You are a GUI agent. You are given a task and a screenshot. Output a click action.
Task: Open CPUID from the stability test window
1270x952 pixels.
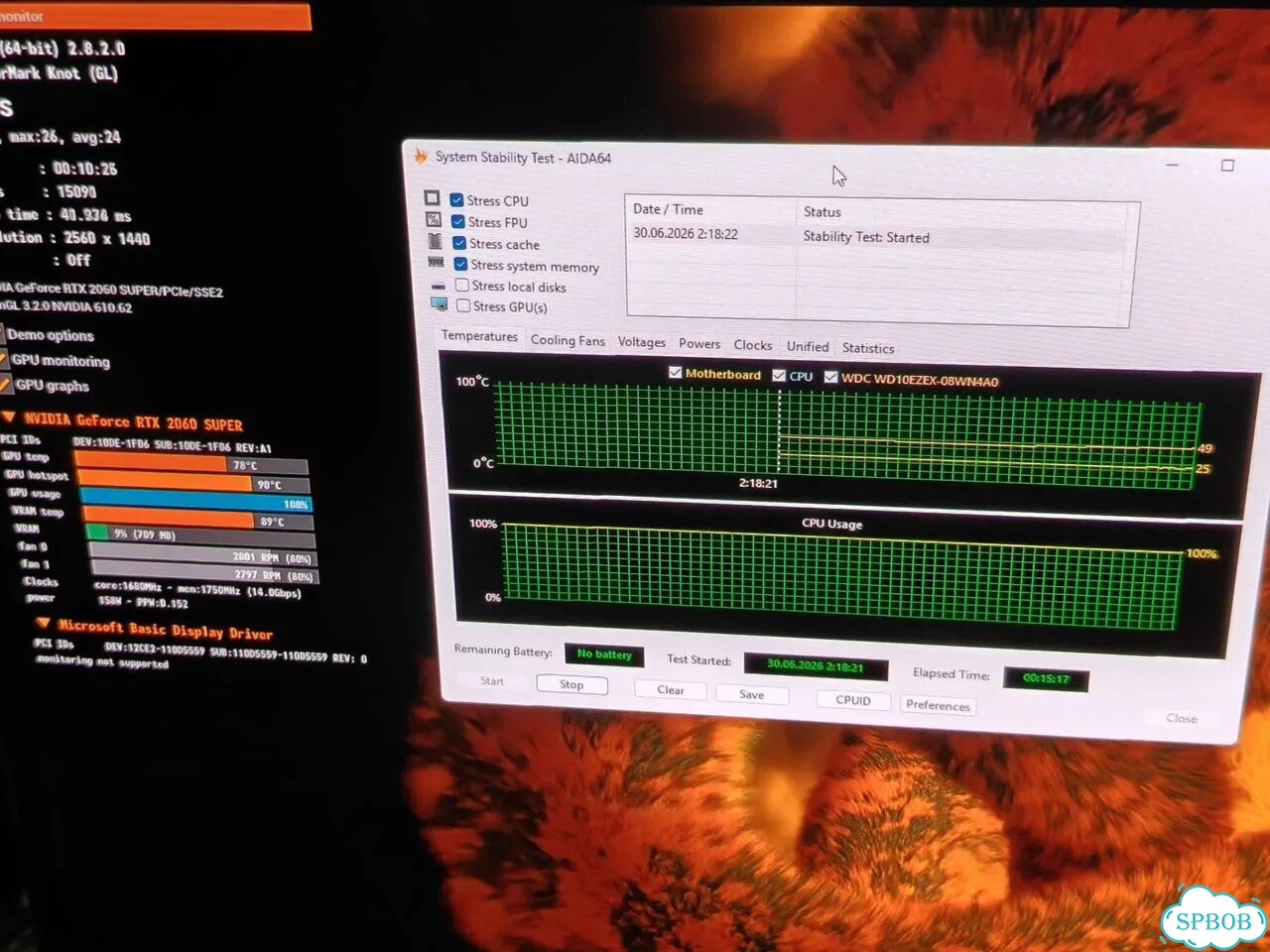tap(853, 700)
